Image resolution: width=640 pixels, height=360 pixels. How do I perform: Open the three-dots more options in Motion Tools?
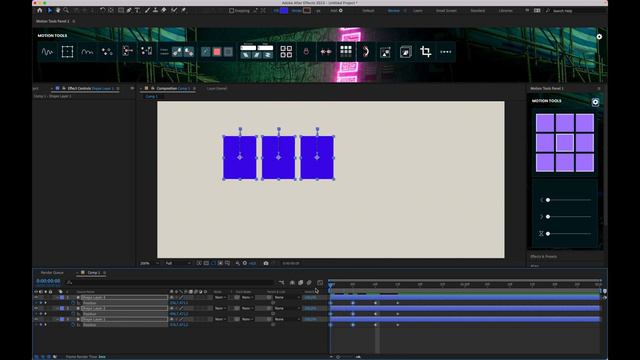pos(446,52)
